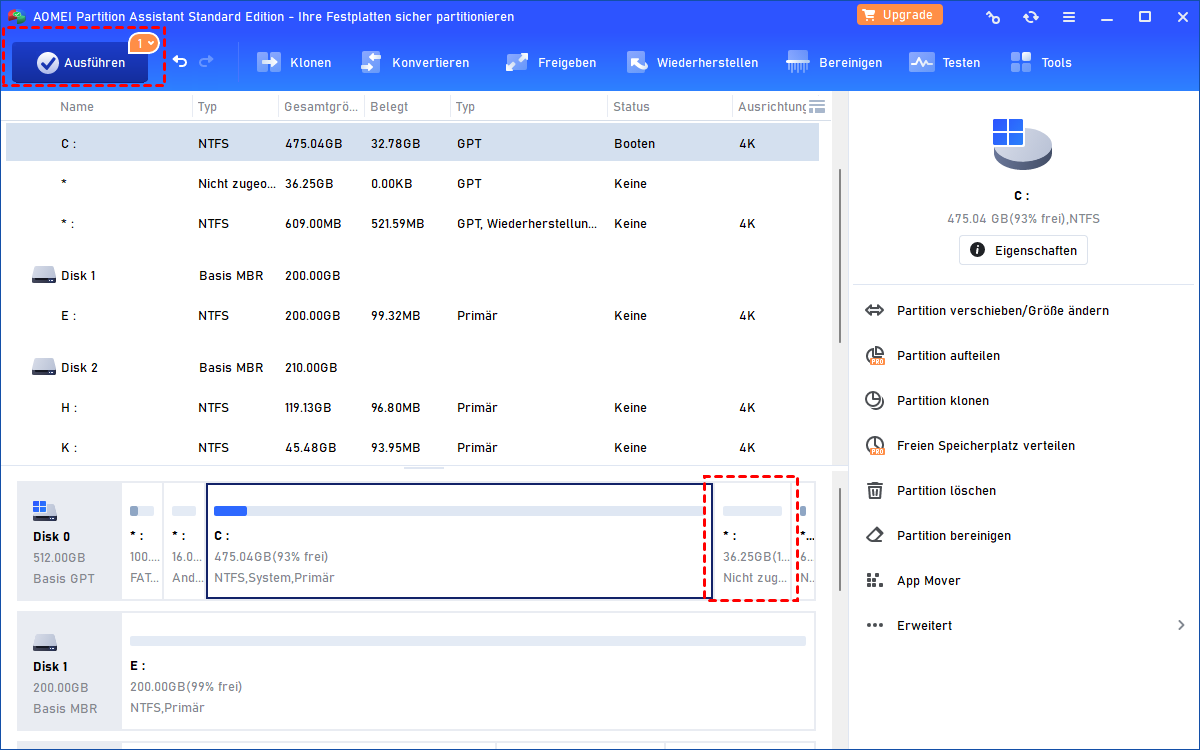The width and height of the screenshot is (1200, 750).
Task: Open the Testen toolbar item
Action: pos(944,62)
